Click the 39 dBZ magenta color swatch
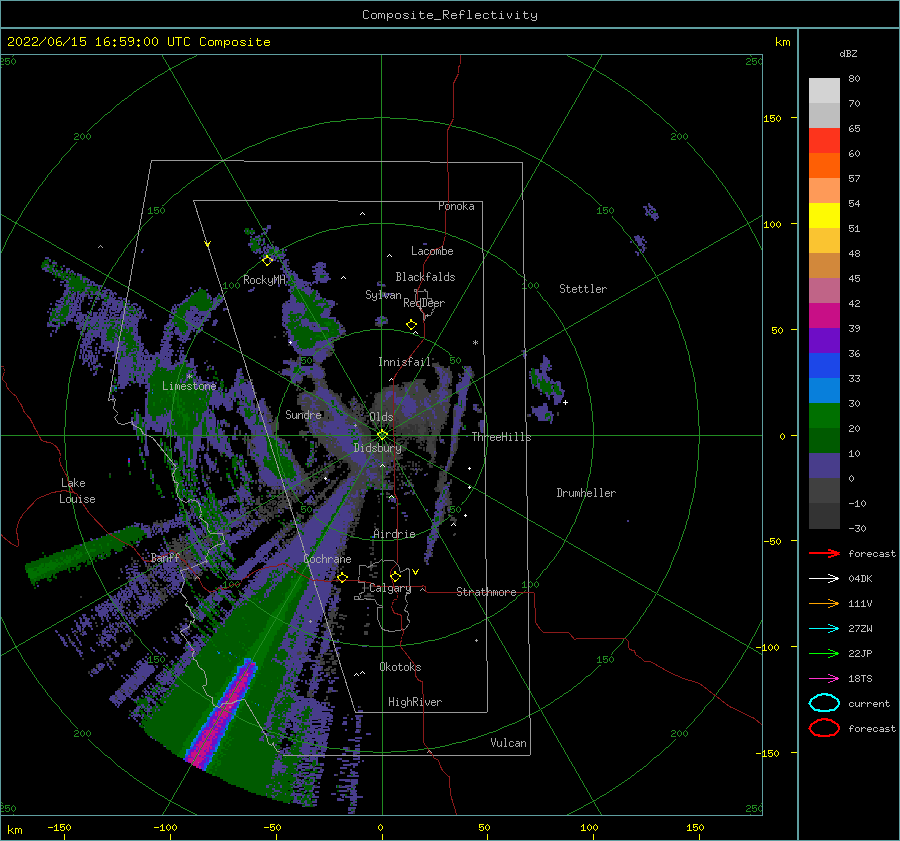The height and width of the screenshot is (841, 900). click(x=824, y=316)
